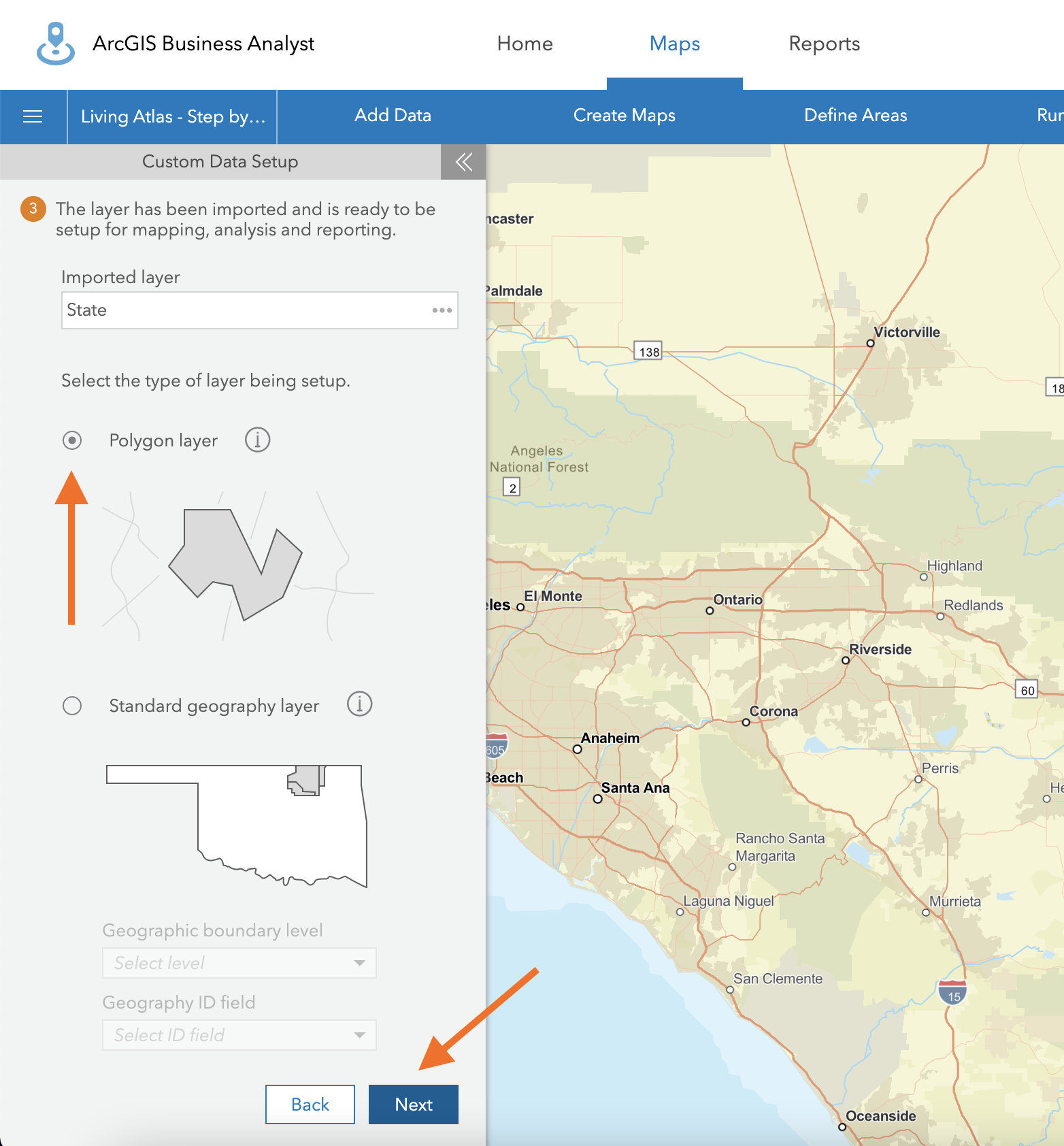Click the Redlands label on map

974,606
